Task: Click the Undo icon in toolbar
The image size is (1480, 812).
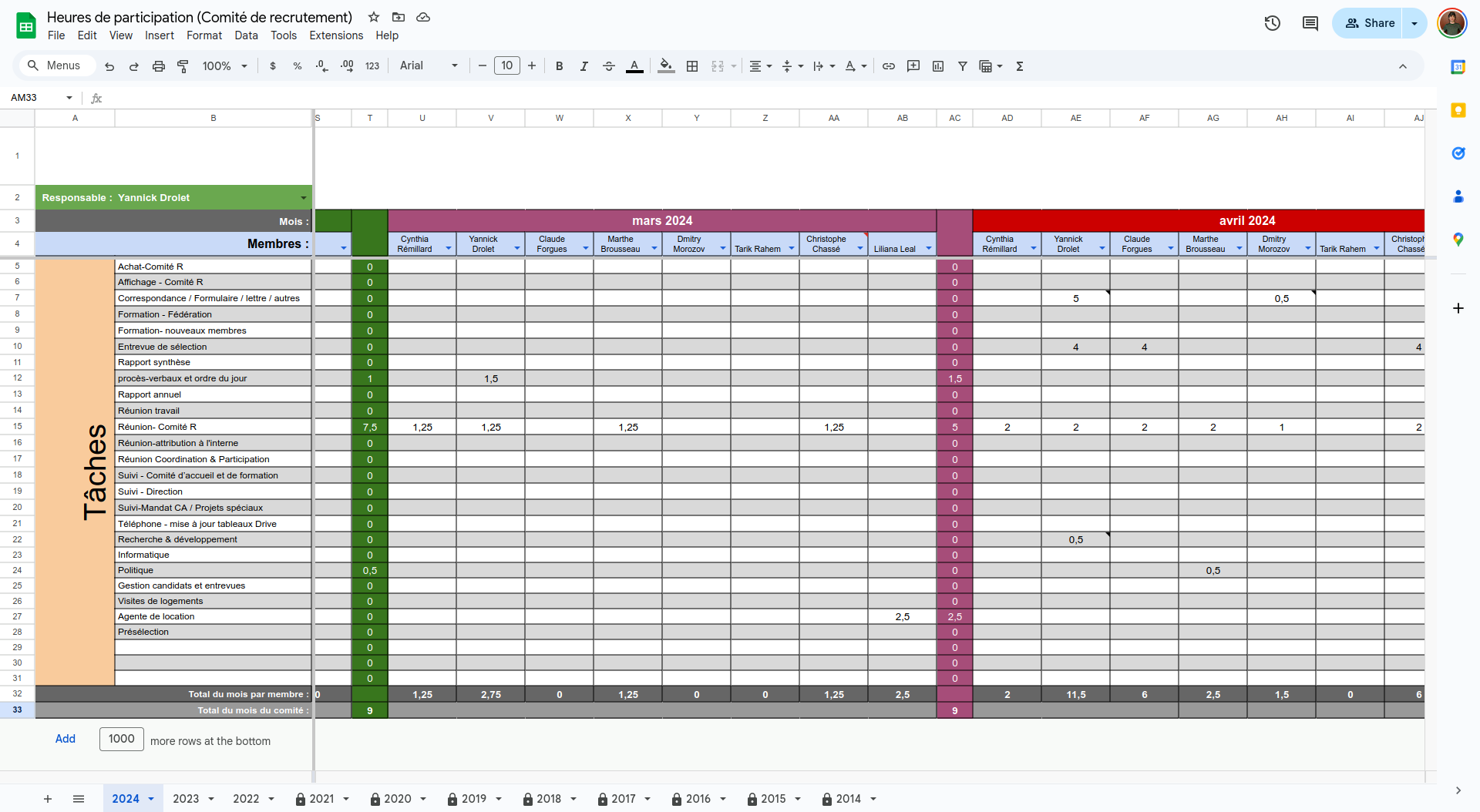Action: pos(109,66)
